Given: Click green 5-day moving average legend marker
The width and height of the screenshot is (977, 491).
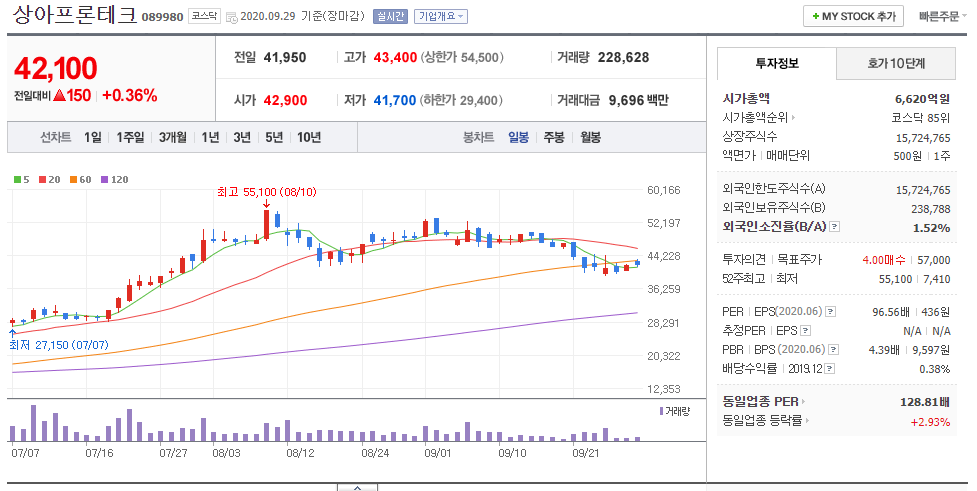Looking at the screenshot, I should pyautogui.click(x=17, y=179).
